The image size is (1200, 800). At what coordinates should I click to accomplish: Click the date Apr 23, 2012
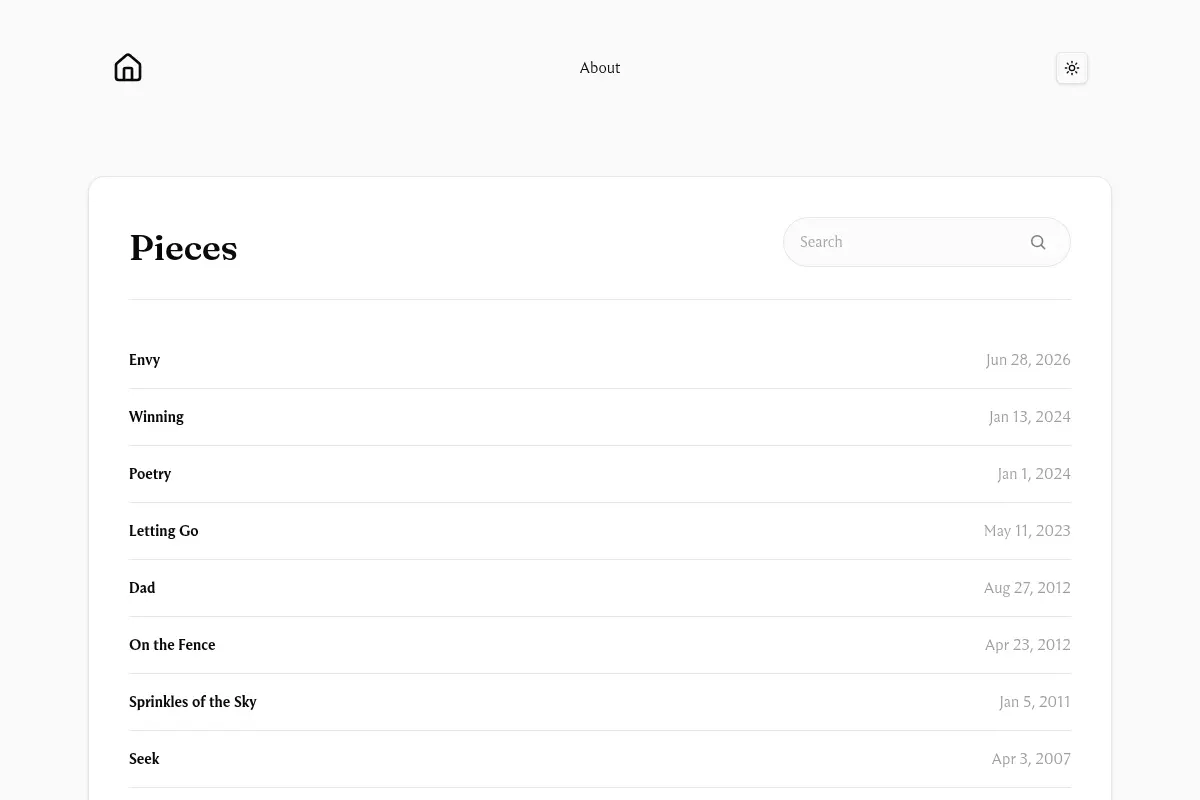[1028, 645]
